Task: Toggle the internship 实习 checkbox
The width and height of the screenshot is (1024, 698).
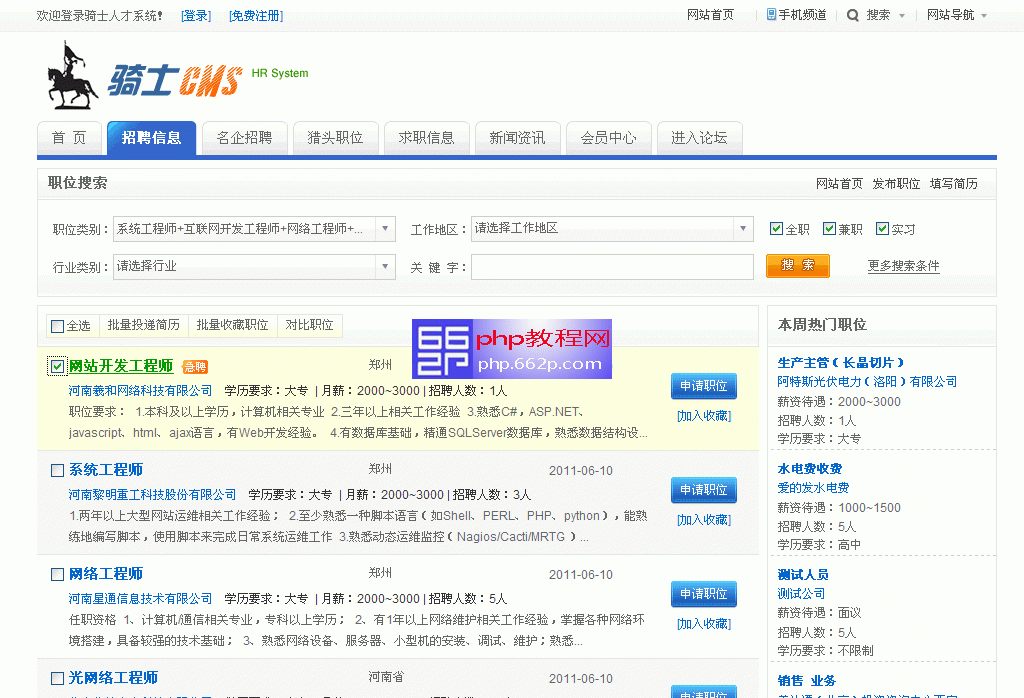Action: point(882,229)
